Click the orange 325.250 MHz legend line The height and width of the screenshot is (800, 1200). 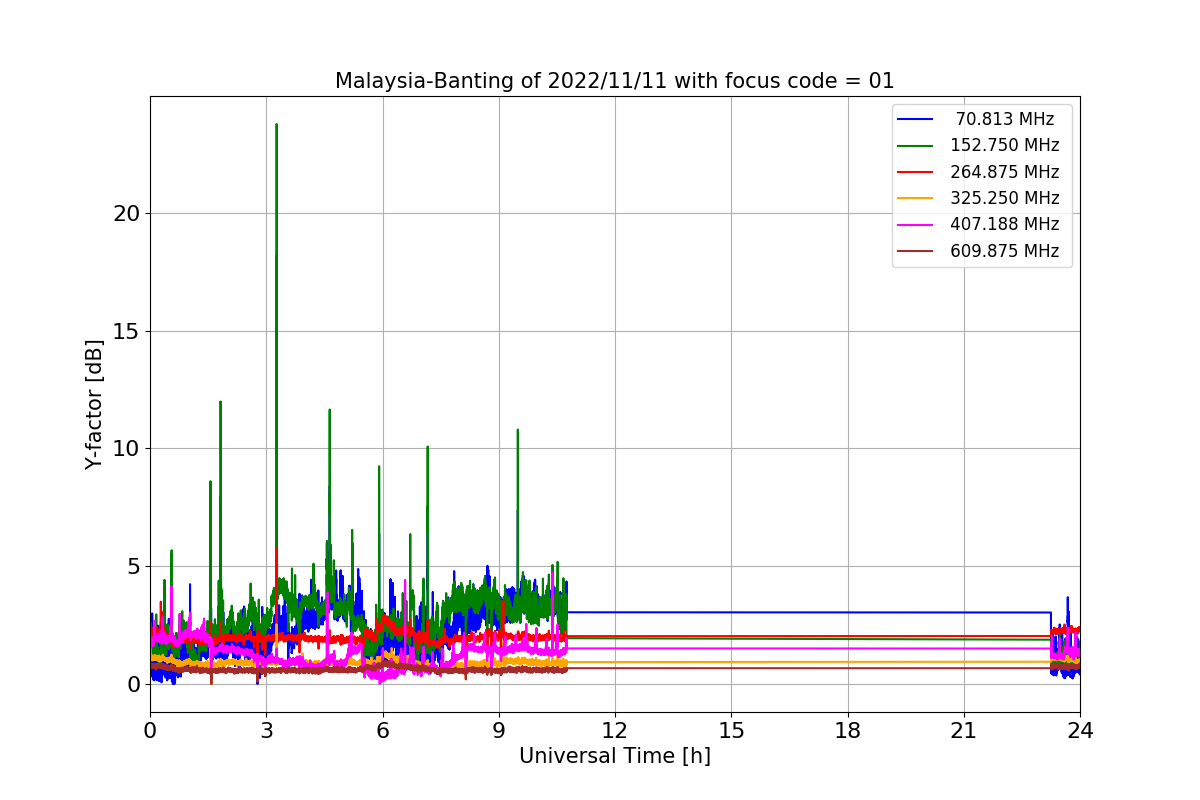pos(915,198)
